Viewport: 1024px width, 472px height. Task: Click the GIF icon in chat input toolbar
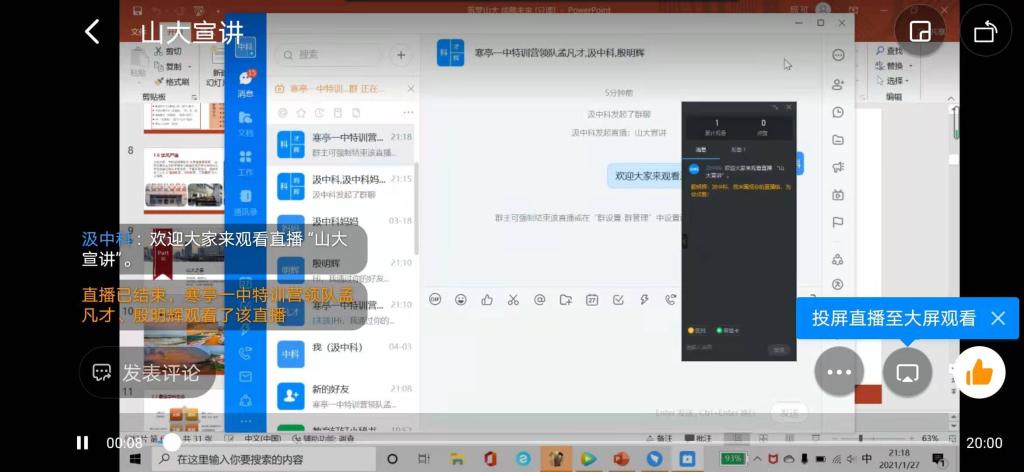tap(435, 300)
